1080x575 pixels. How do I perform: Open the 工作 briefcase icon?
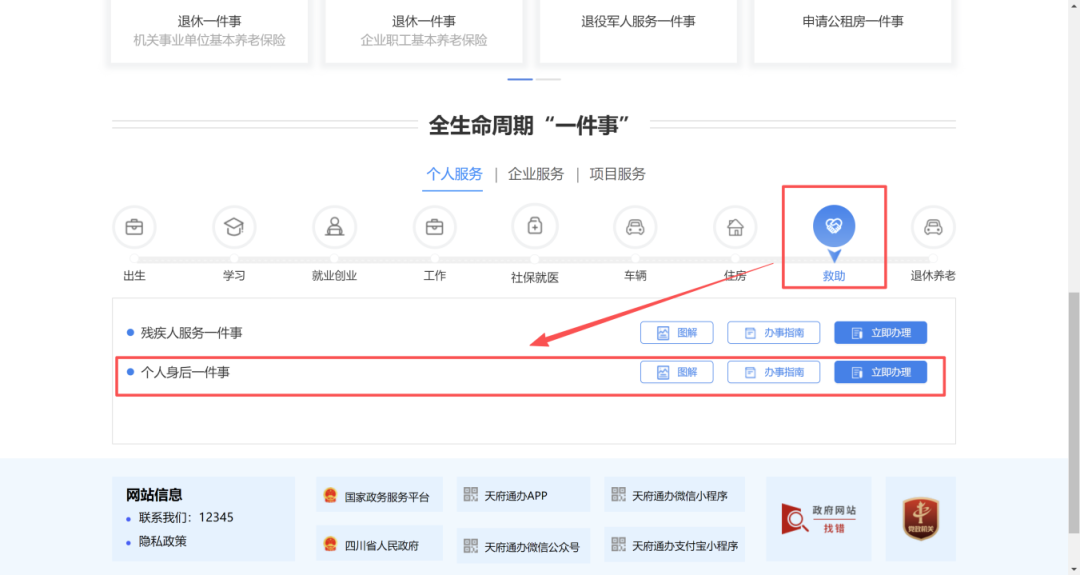pos(435,227)
